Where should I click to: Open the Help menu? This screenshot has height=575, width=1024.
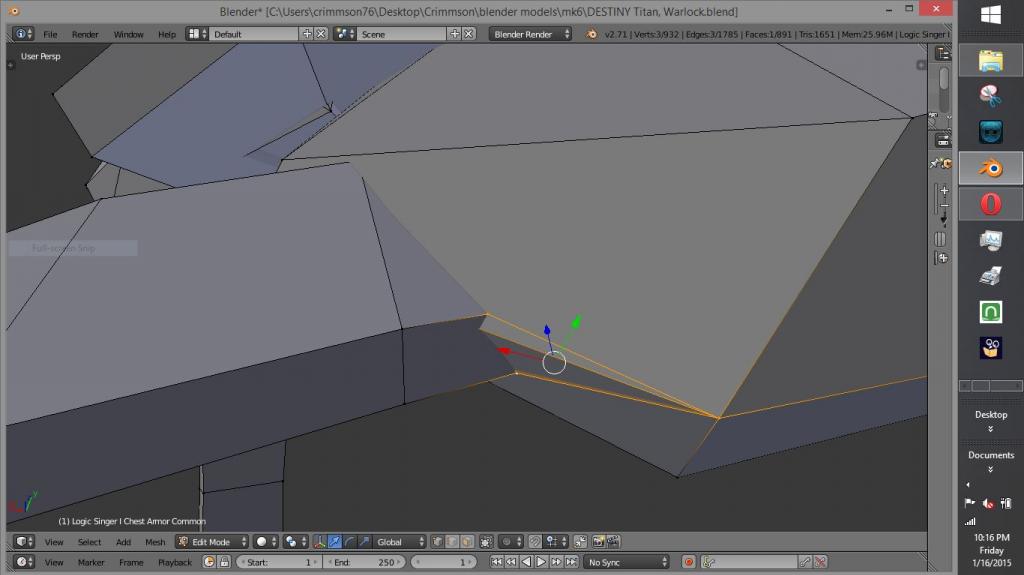[167, 34]
